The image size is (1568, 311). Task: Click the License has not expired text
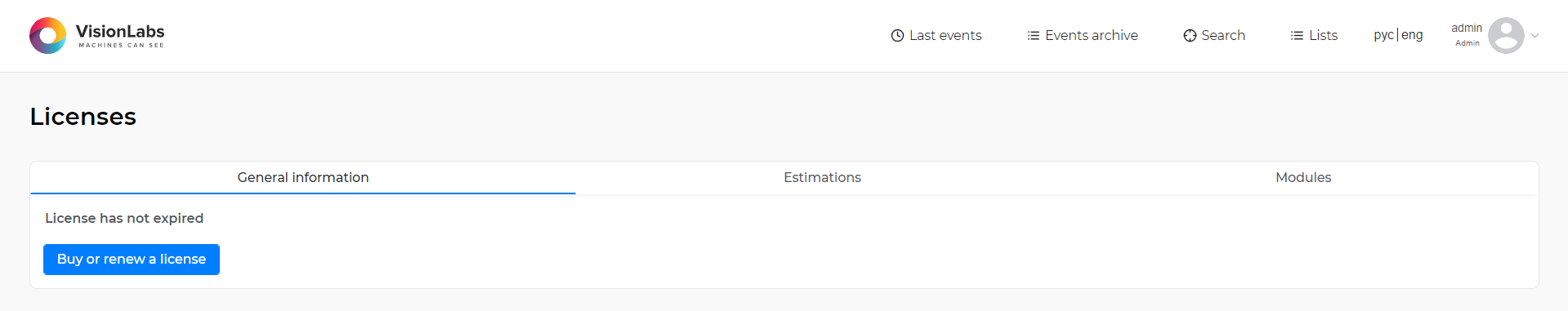pyautogui.click(x=124, y=219)
